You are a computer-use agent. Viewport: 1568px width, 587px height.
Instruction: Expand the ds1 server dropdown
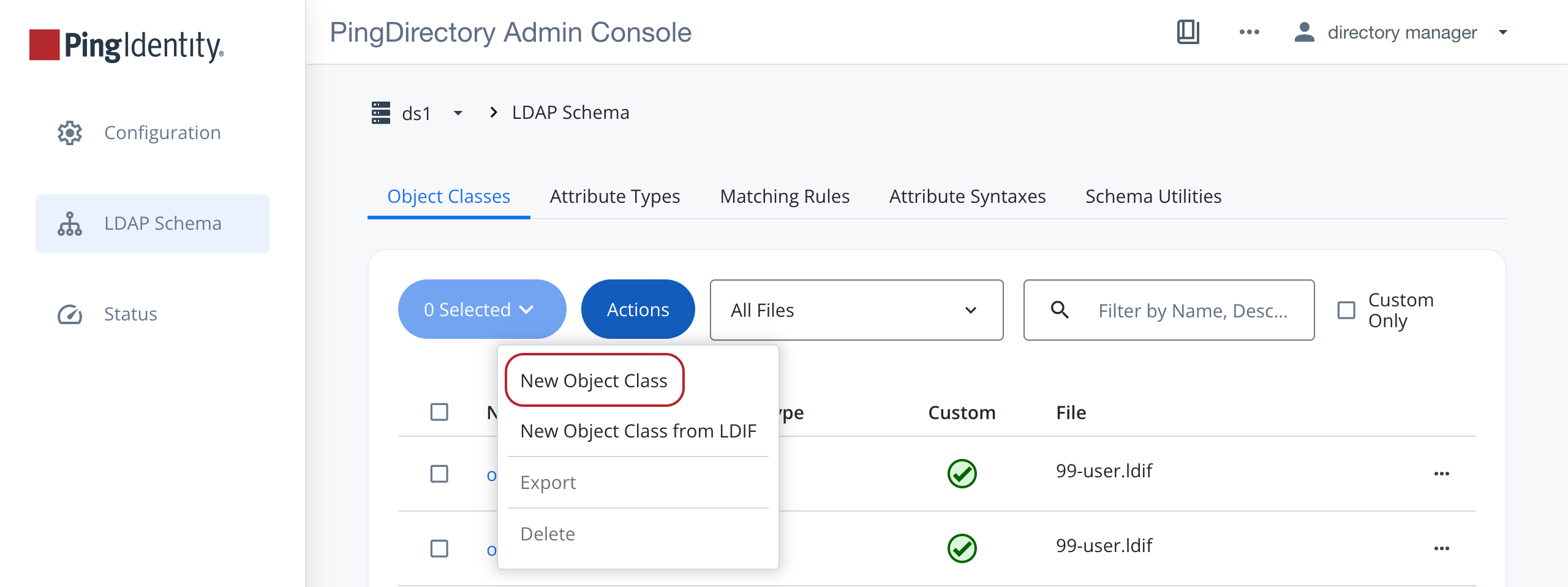[458, 113]
